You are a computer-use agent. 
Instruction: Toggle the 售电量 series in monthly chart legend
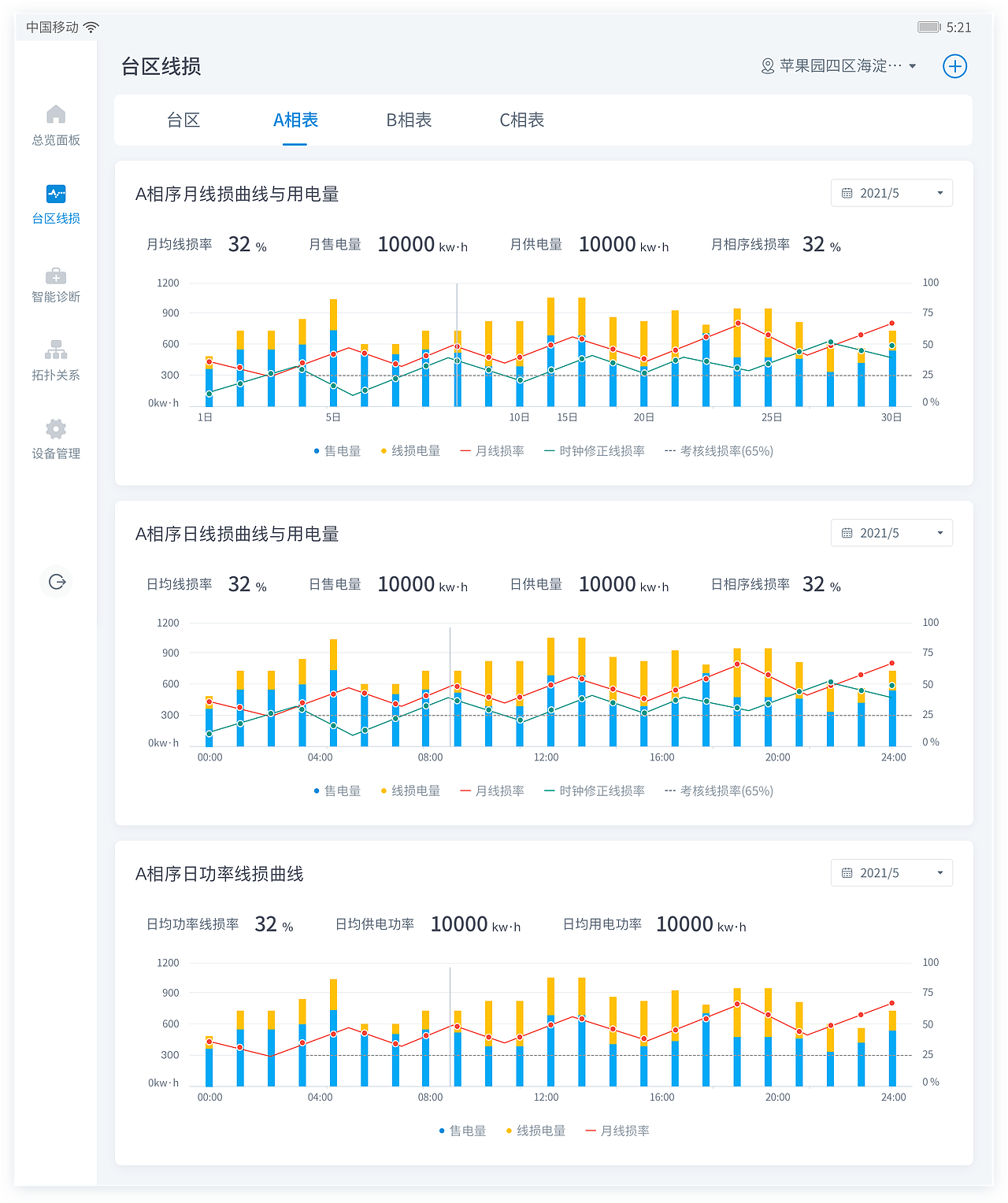coord(339,451)
